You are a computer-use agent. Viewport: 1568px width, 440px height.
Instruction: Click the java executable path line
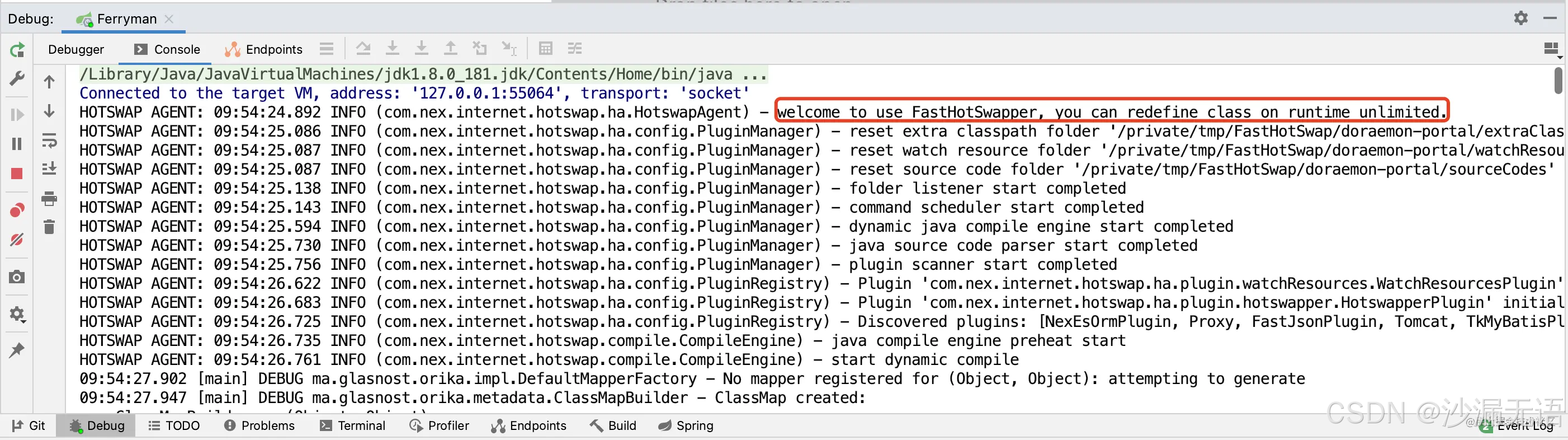pos(423,74)
